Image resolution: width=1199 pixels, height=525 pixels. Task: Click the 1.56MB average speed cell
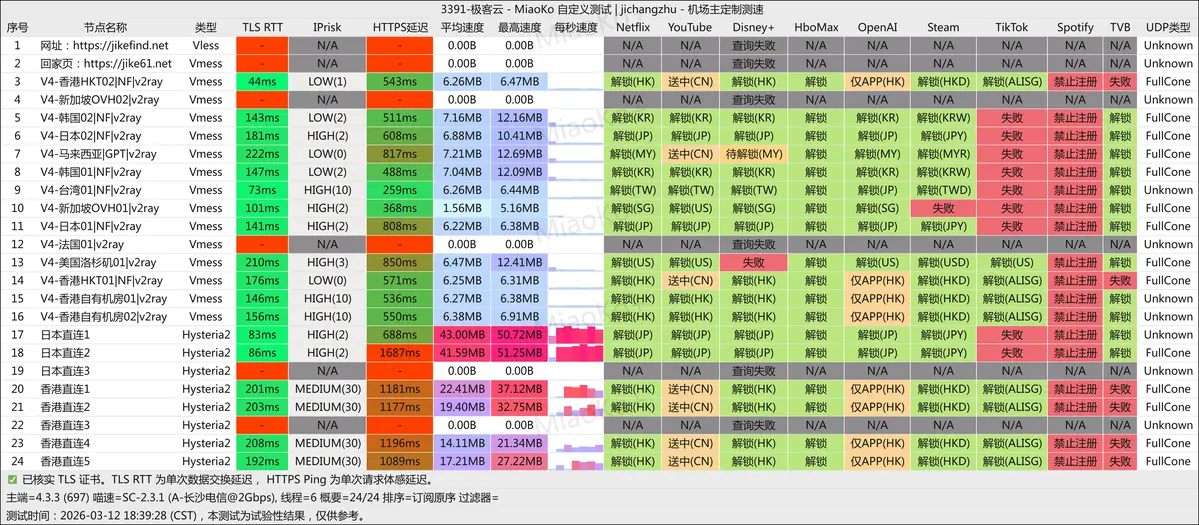(461, 208)
